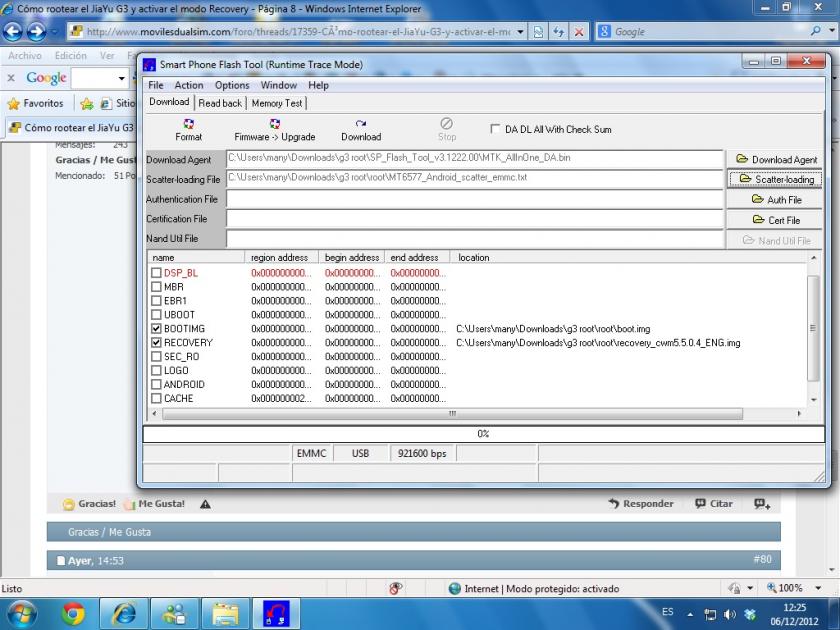Click the Authentication File input field
Viewport: 840px width, 630px height.
click(475, 199)
